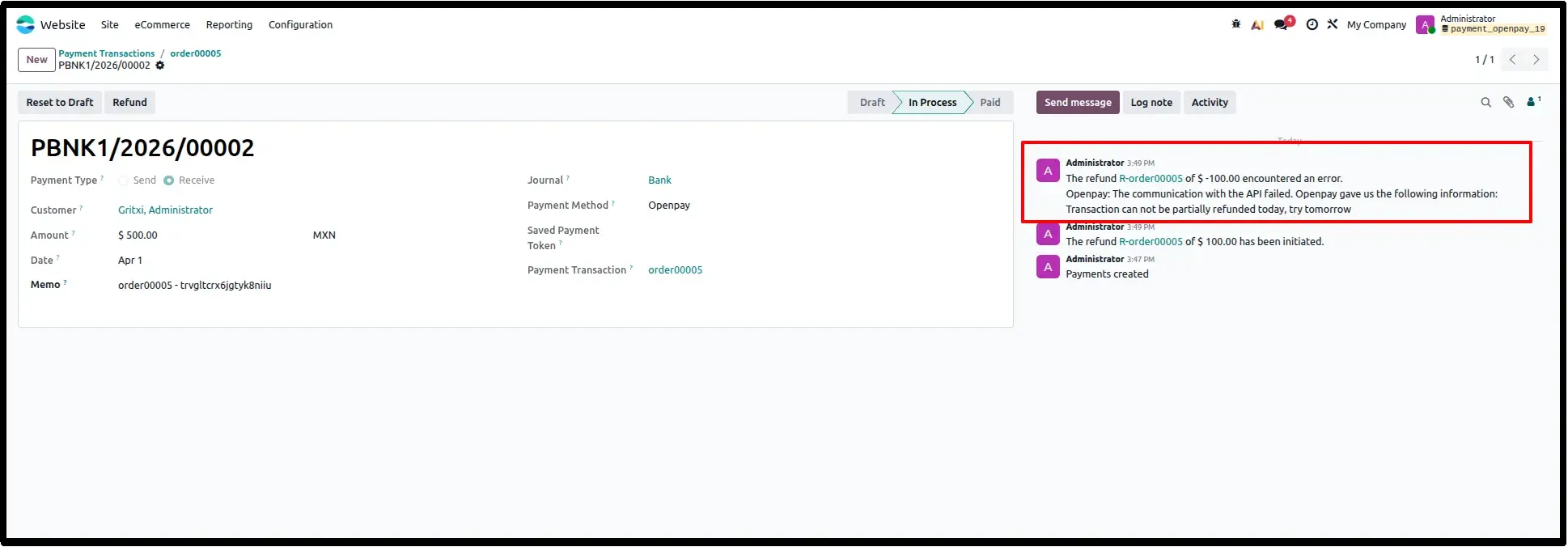Open Payment Transactions breadcrumb link
Screen dimensions: 1568x547
pyautogui.click(x=106, y=53)
